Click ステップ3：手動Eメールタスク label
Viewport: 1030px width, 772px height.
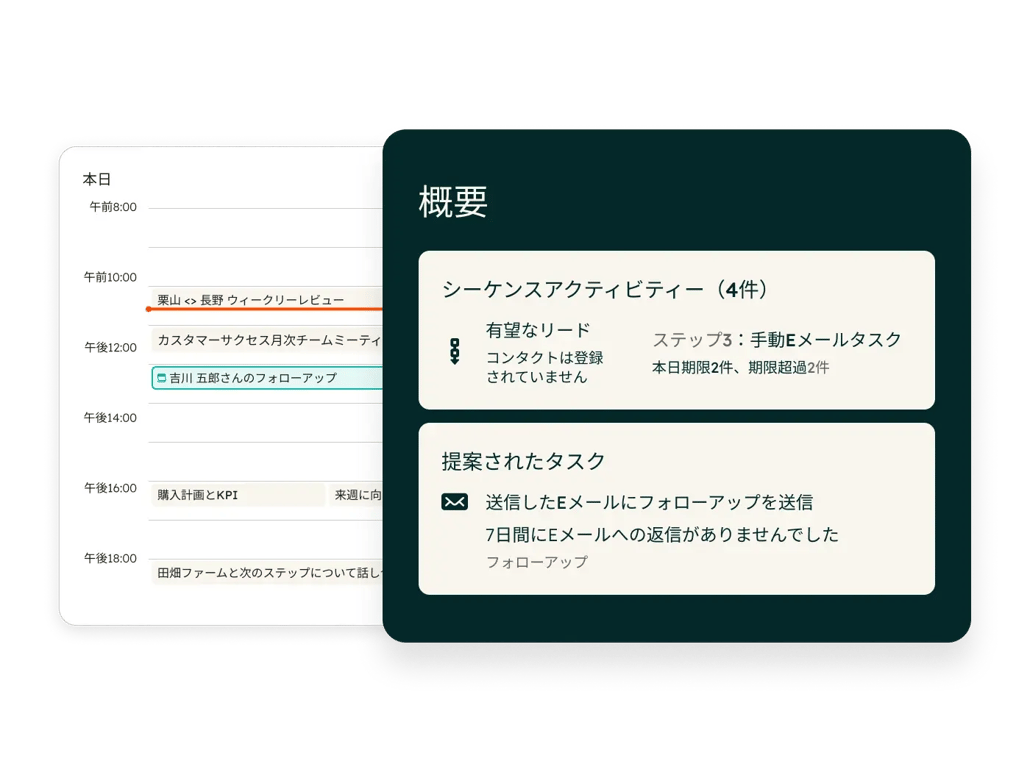[776, 340]
